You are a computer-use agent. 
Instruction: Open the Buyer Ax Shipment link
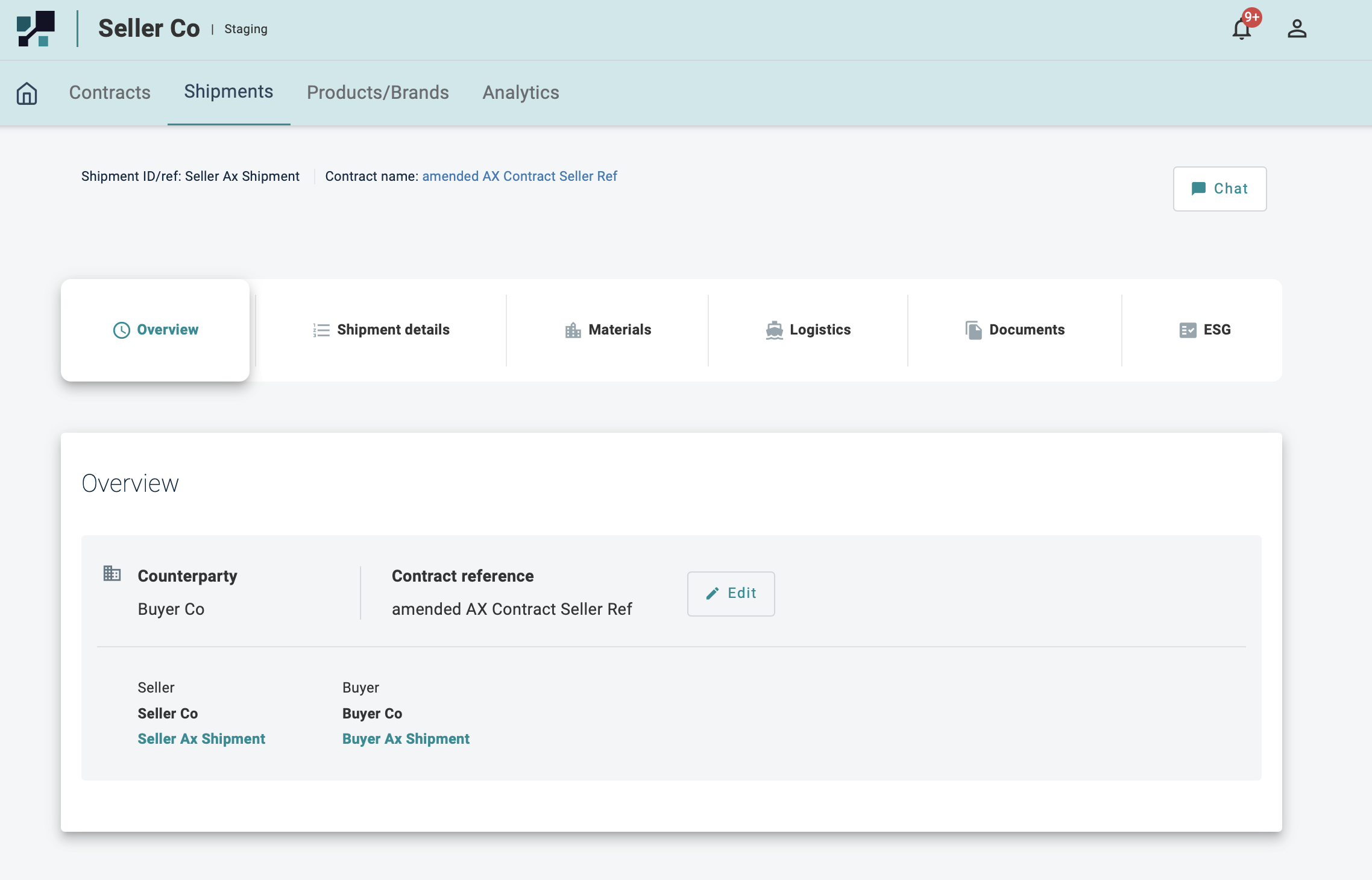click(x=405, y=739)
